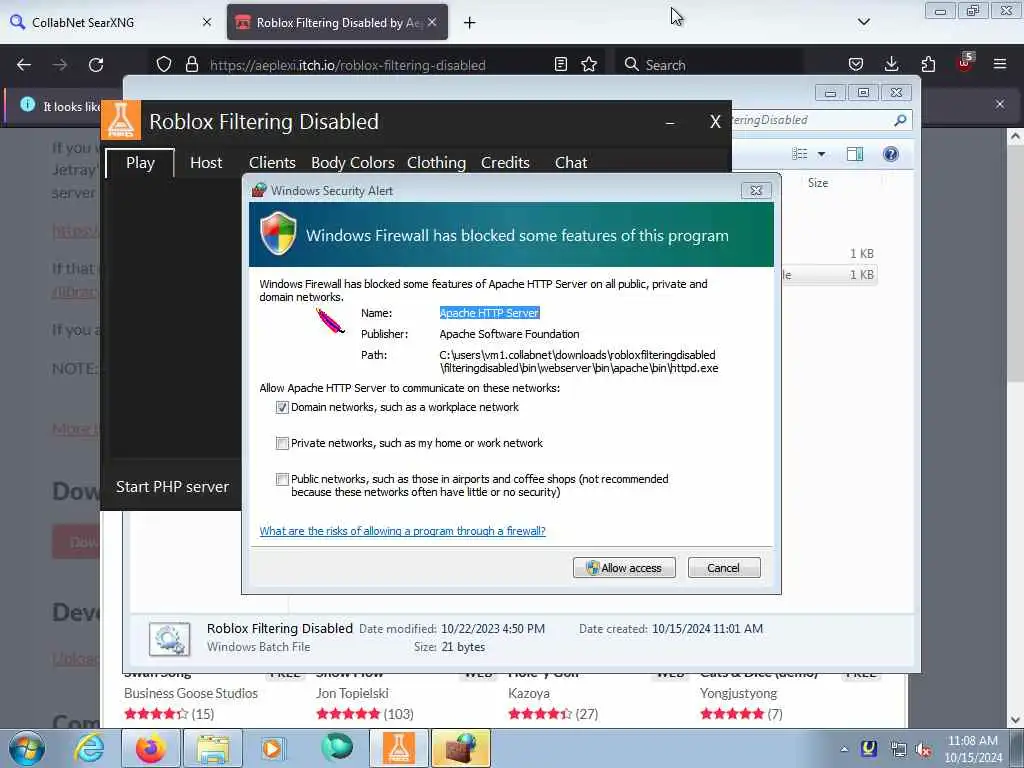Open Kazoya developer link
This screenshot has width=1024, height=768.
tap(528, 694)
